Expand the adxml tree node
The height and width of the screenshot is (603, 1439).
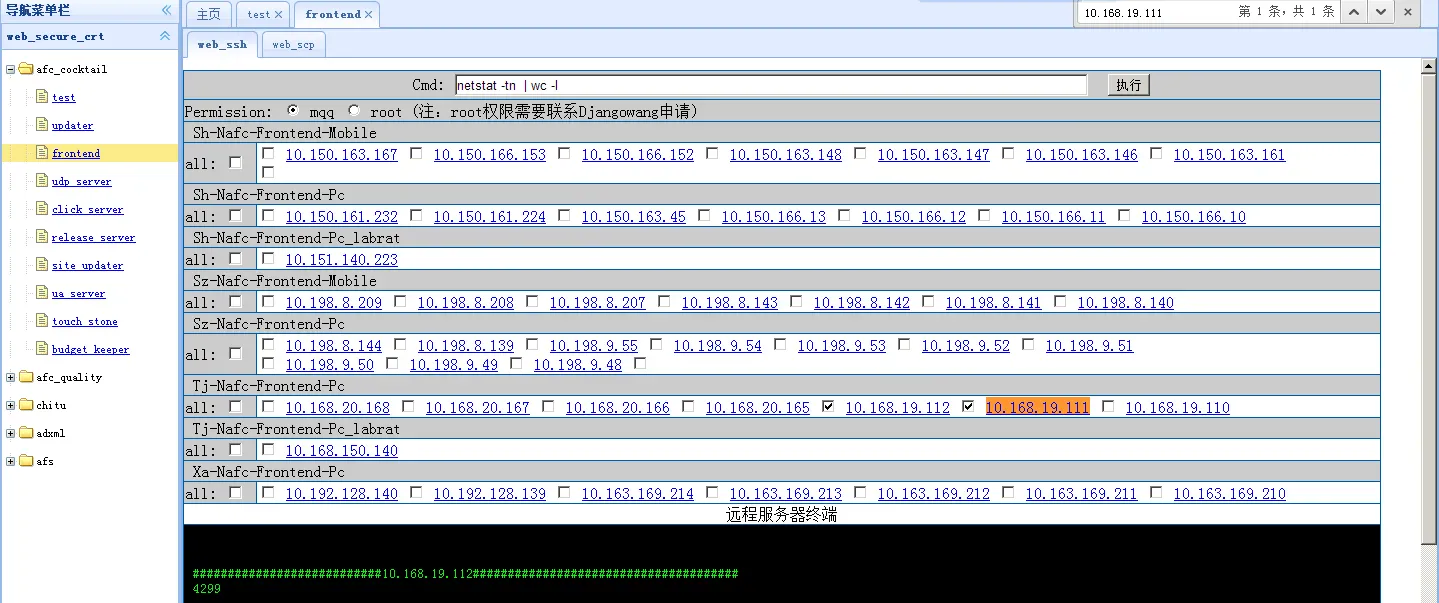point(10,433)
